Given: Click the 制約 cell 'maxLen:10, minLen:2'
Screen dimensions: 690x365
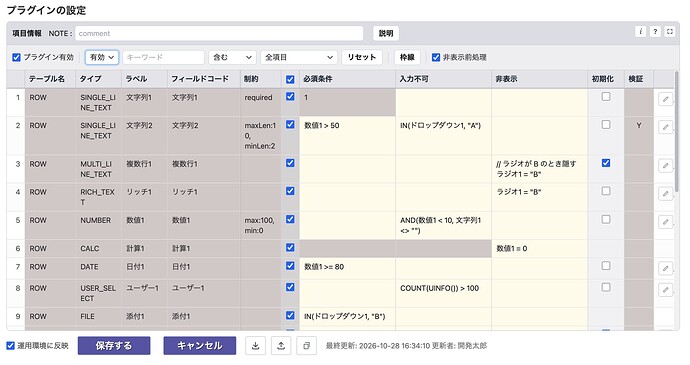Looking at the screenshot, I should 261,136.
